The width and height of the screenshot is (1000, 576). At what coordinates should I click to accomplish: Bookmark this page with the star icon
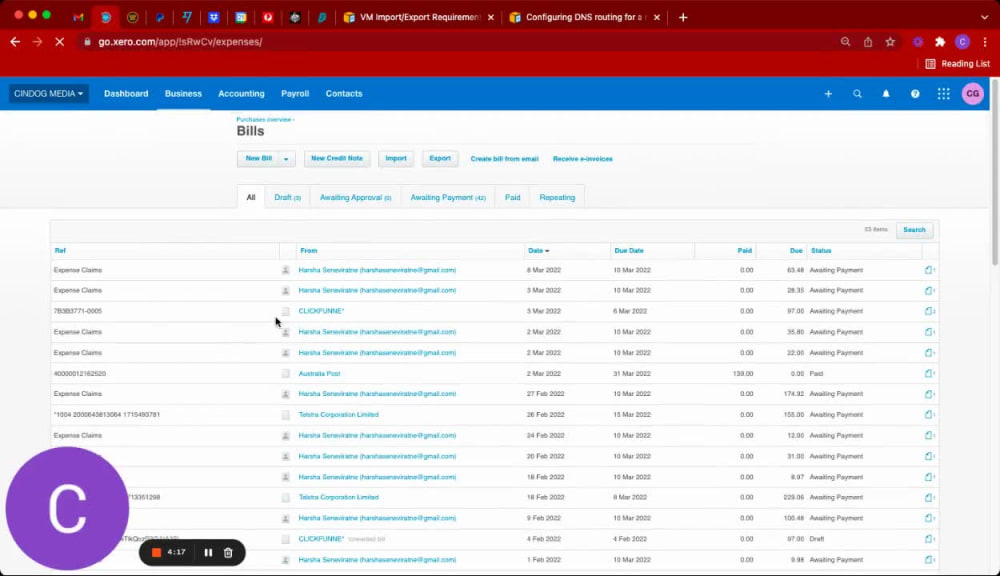(890, 41)
